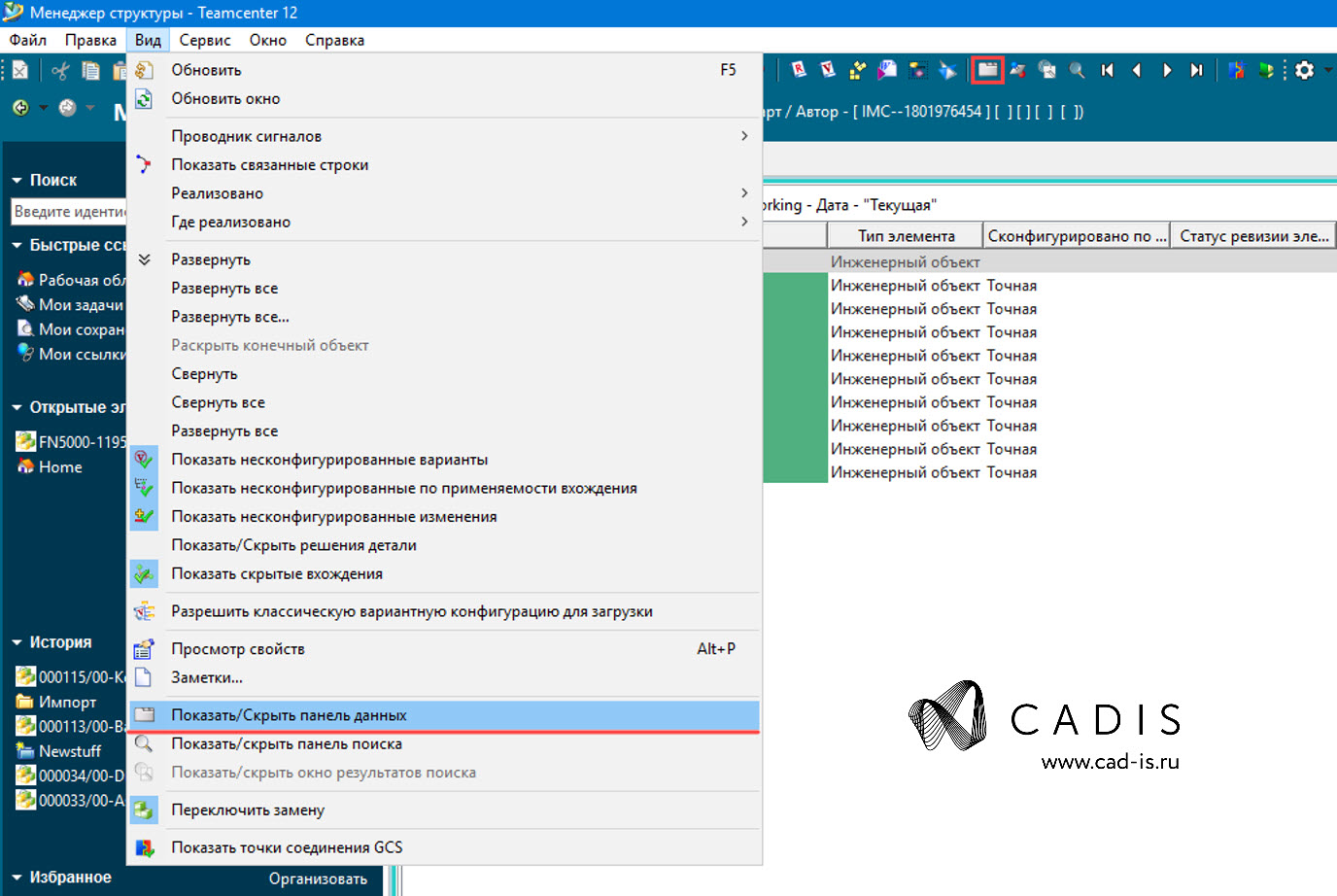Open the gear settings icon in toolbar
The image size is (1337, 896).
(x=1304, y=70)
